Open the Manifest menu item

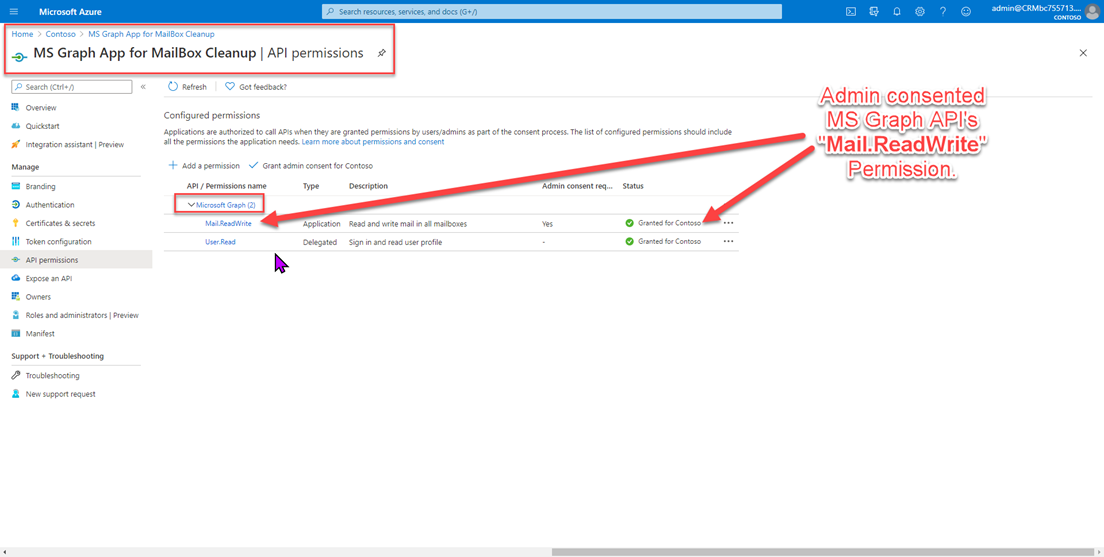[40, 334]
